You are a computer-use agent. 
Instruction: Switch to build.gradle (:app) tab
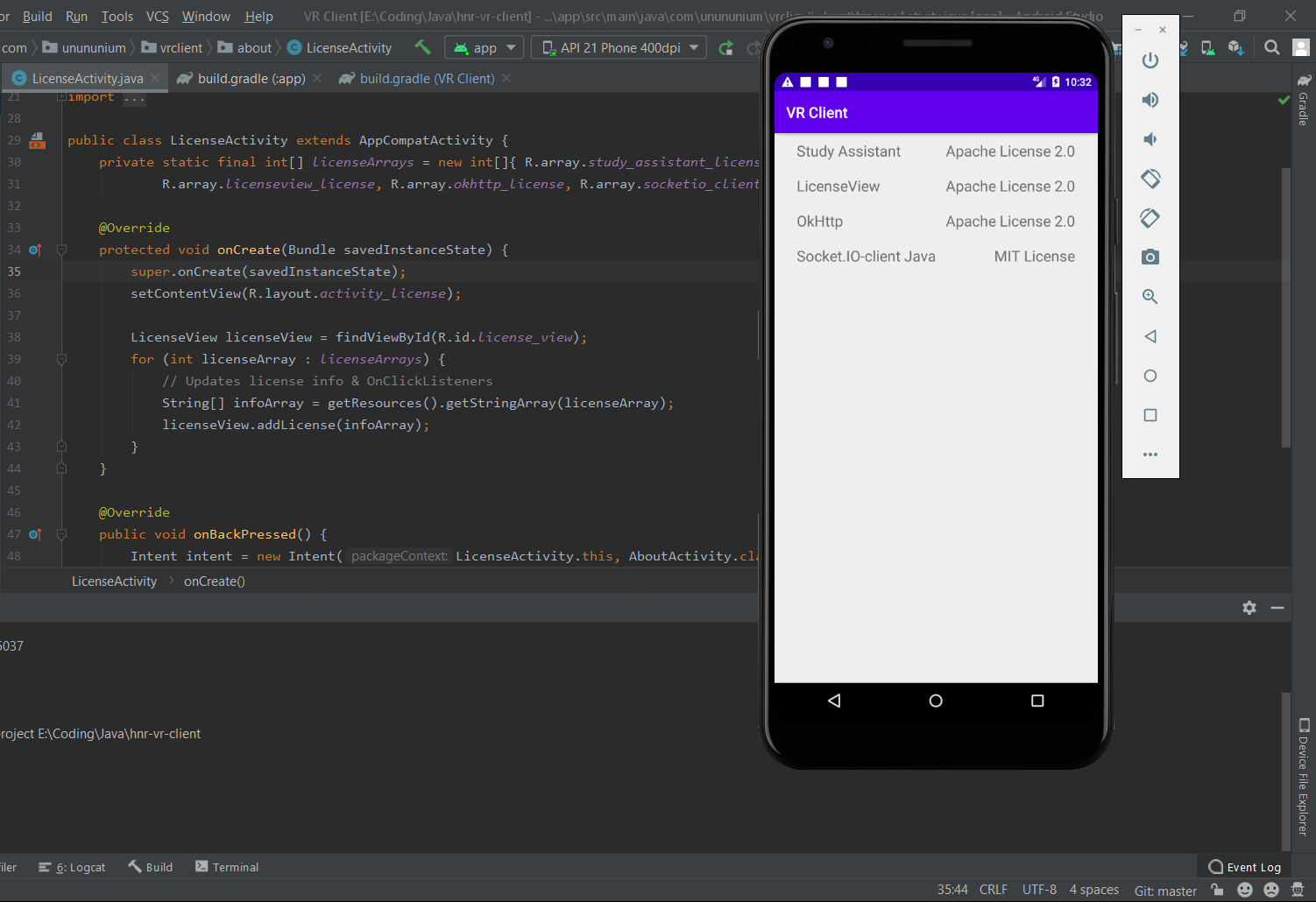click(251, 79)
